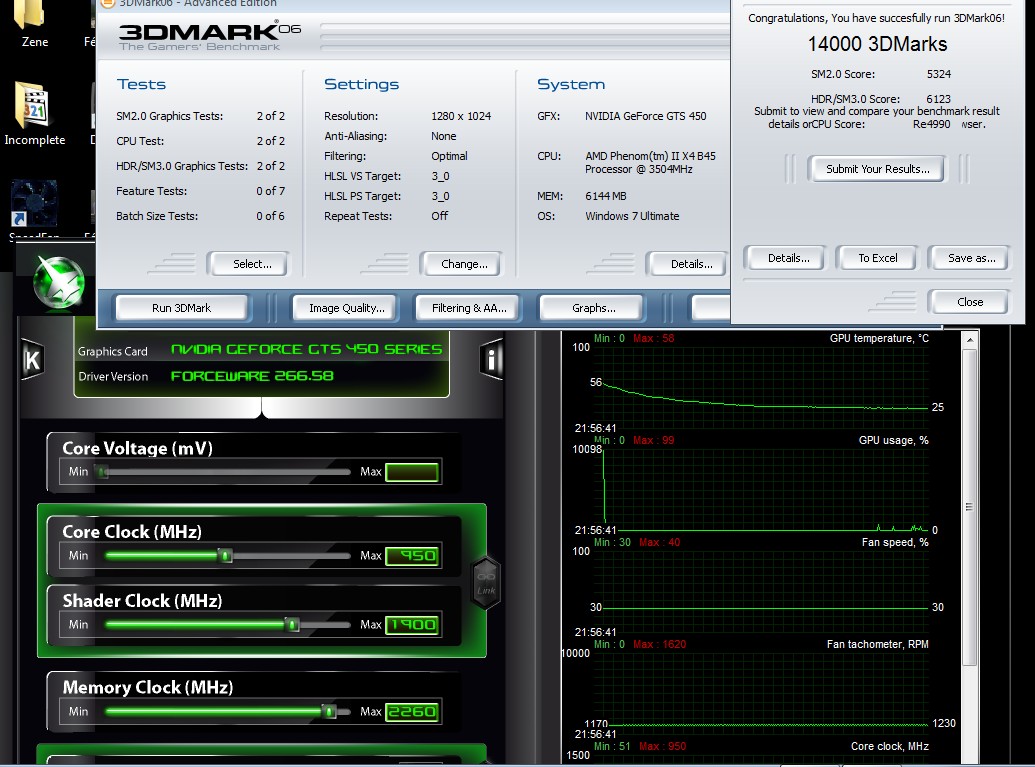The image size is (1035, 767).
Task: Adjust the Shader Clock slider handle
Action: (292, 625)
